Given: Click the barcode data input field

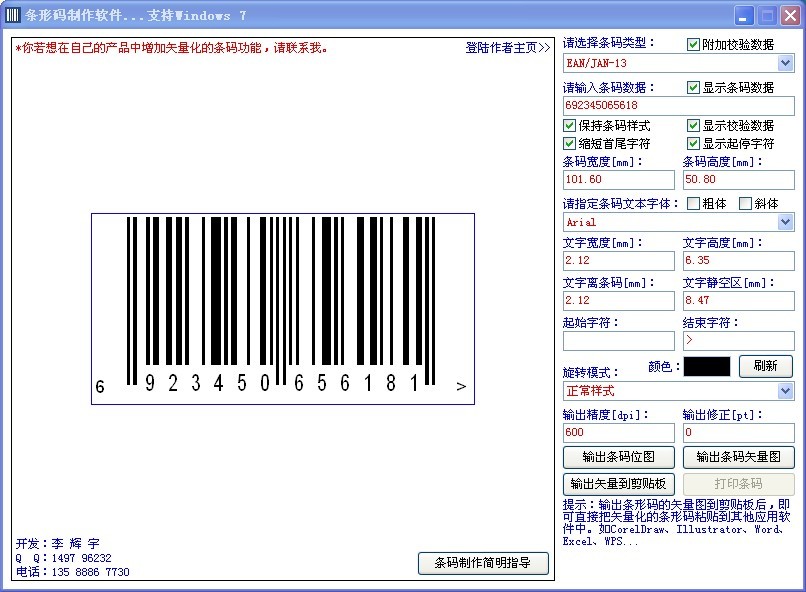Looking at the screenshot, I should tap(678, 105).
